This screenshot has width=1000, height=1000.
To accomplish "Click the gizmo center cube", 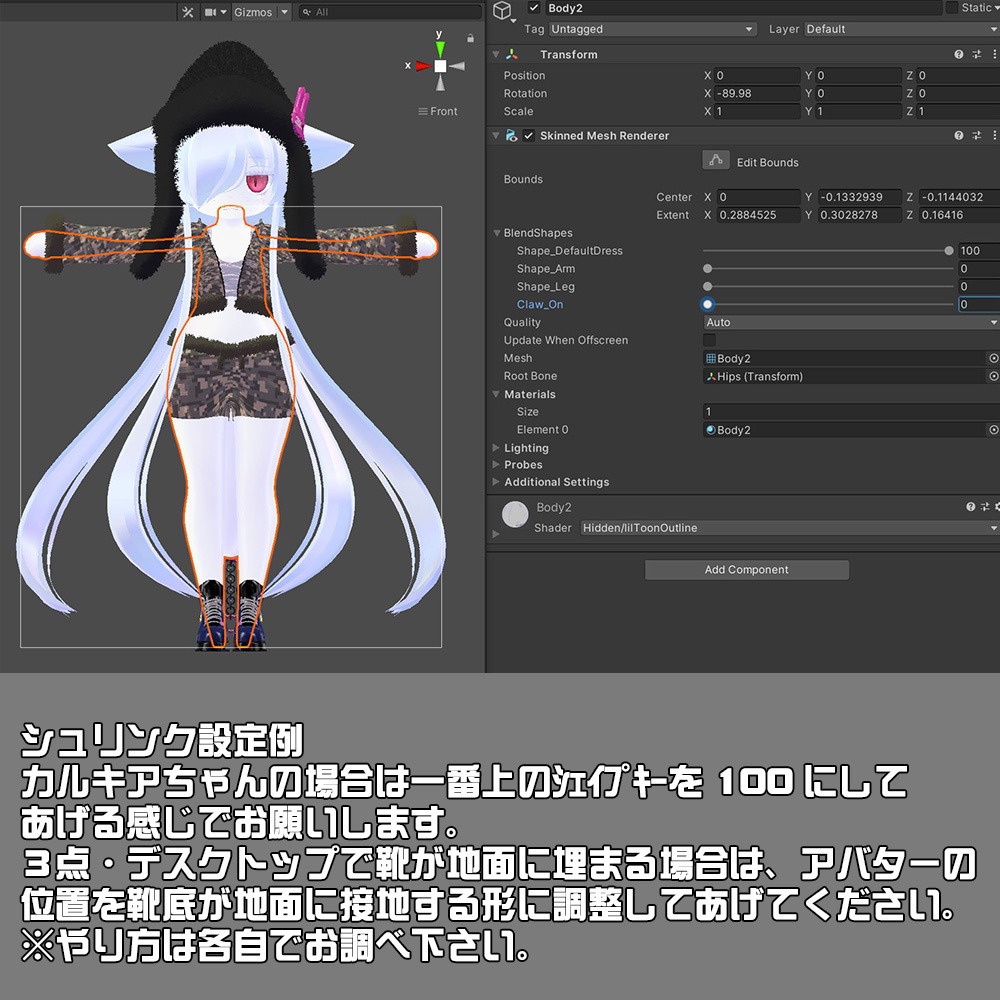I will click(x=440, y=66).
